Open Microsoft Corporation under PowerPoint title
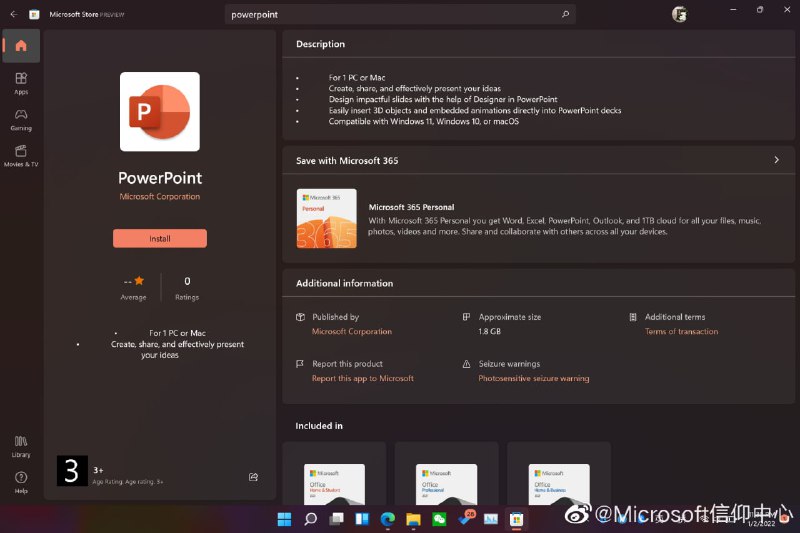 click(x=160, y=196)
